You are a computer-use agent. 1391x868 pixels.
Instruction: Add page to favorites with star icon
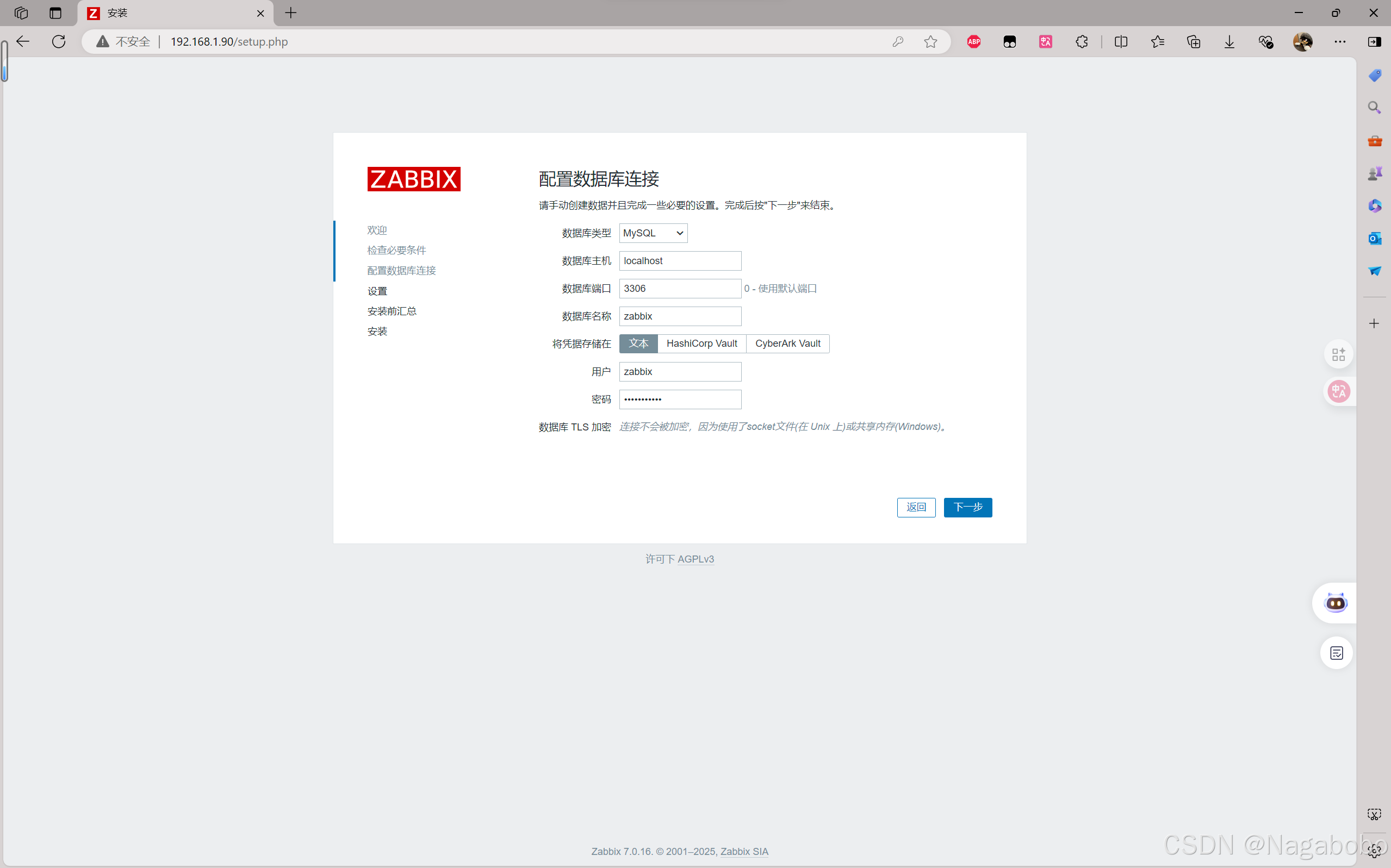(x=930, y=41)
